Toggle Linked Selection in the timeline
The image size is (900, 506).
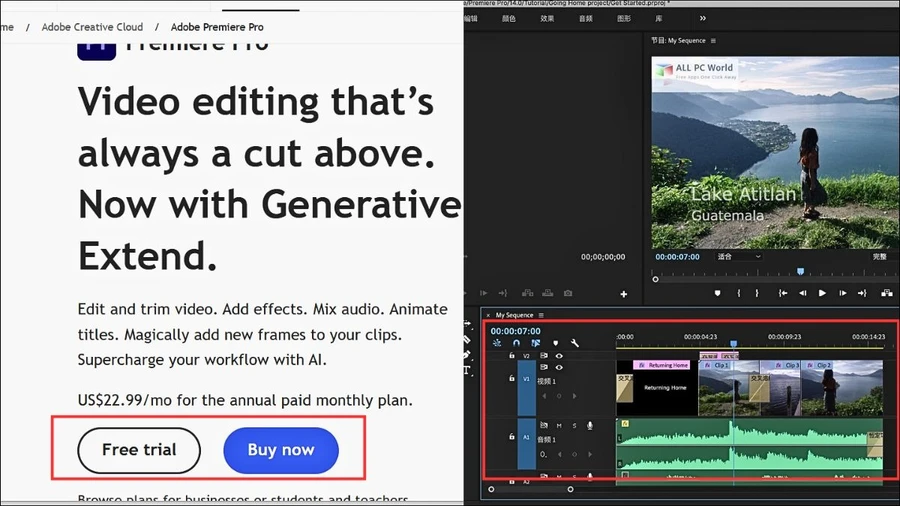[x=536, y=343]
